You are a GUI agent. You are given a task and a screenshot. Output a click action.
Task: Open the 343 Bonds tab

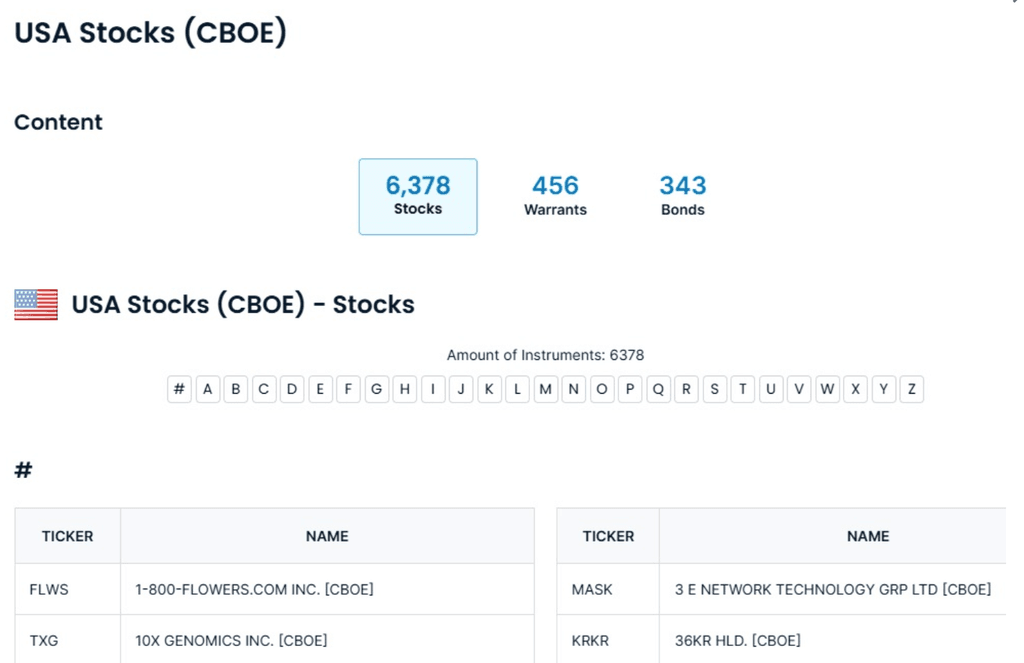point(683,196)
